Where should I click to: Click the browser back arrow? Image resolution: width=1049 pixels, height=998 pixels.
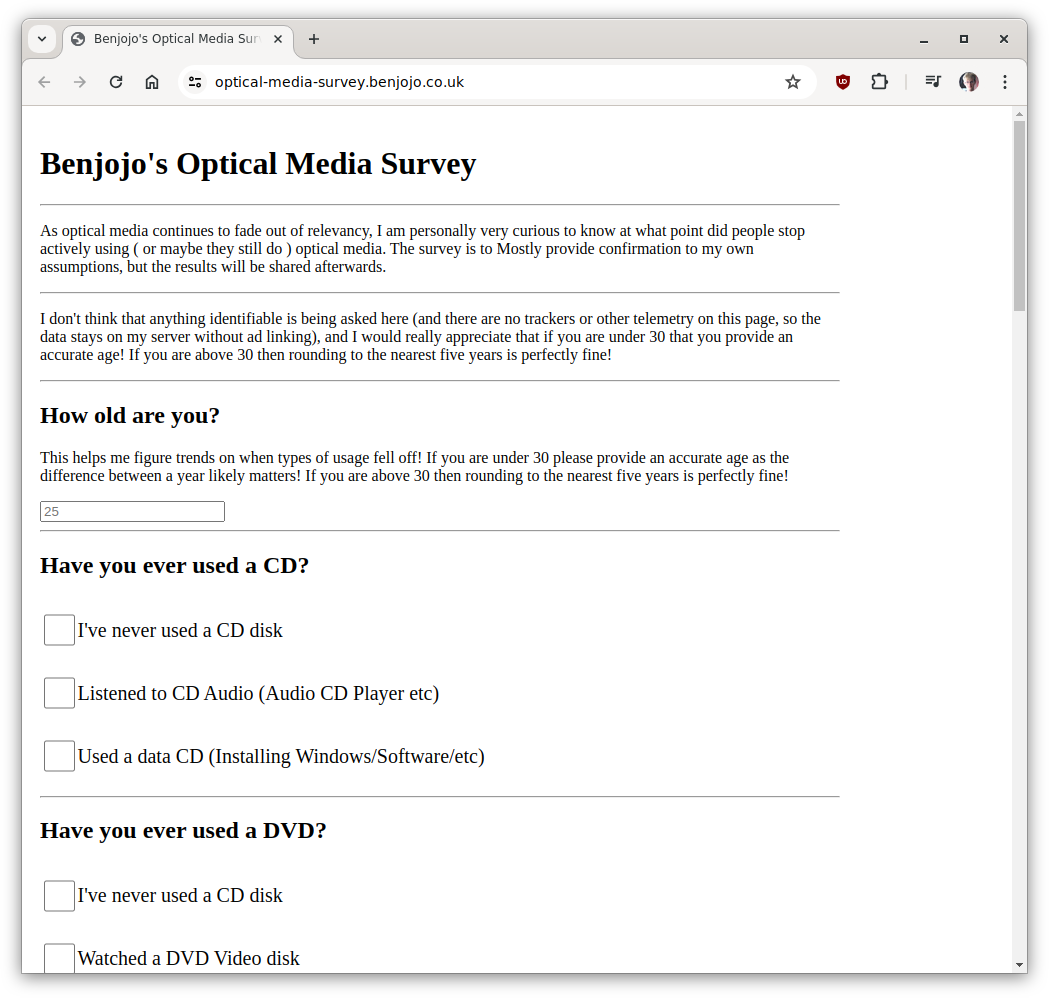[44, 82]
